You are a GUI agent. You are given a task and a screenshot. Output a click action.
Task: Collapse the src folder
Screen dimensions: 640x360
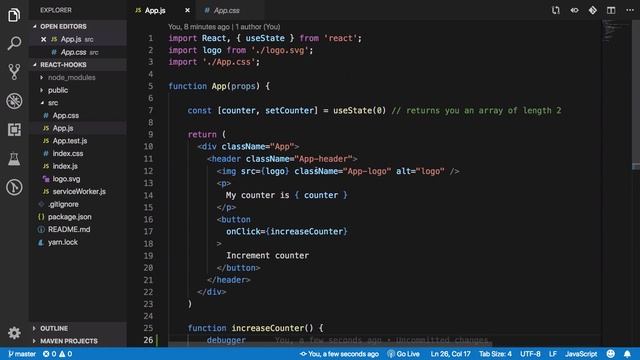pyautogui.click(x=53, y=102)
